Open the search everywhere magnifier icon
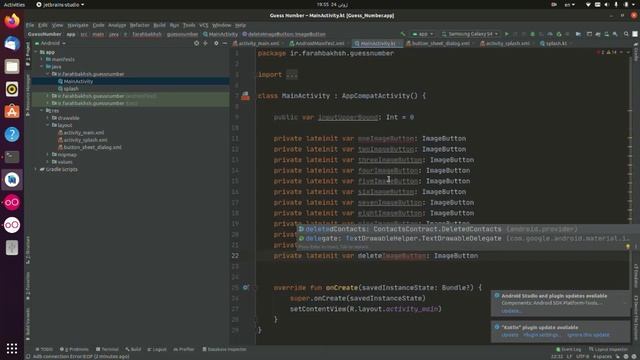 tap(626, 34)
